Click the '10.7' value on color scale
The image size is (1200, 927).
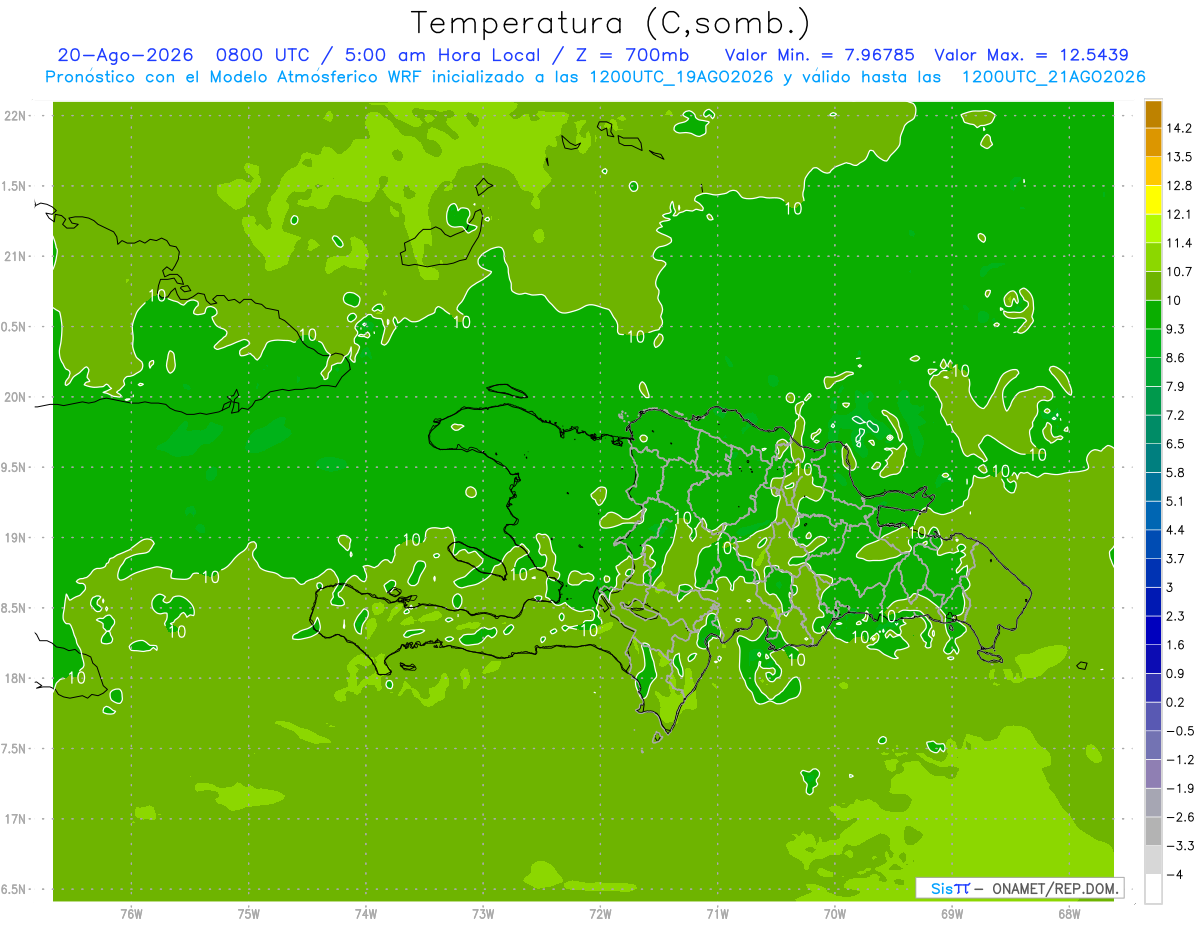point(1180,272)
